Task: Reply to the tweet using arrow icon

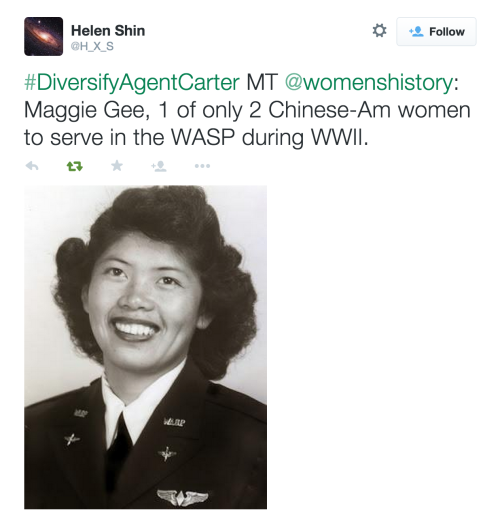Action: tap(32, 166)
